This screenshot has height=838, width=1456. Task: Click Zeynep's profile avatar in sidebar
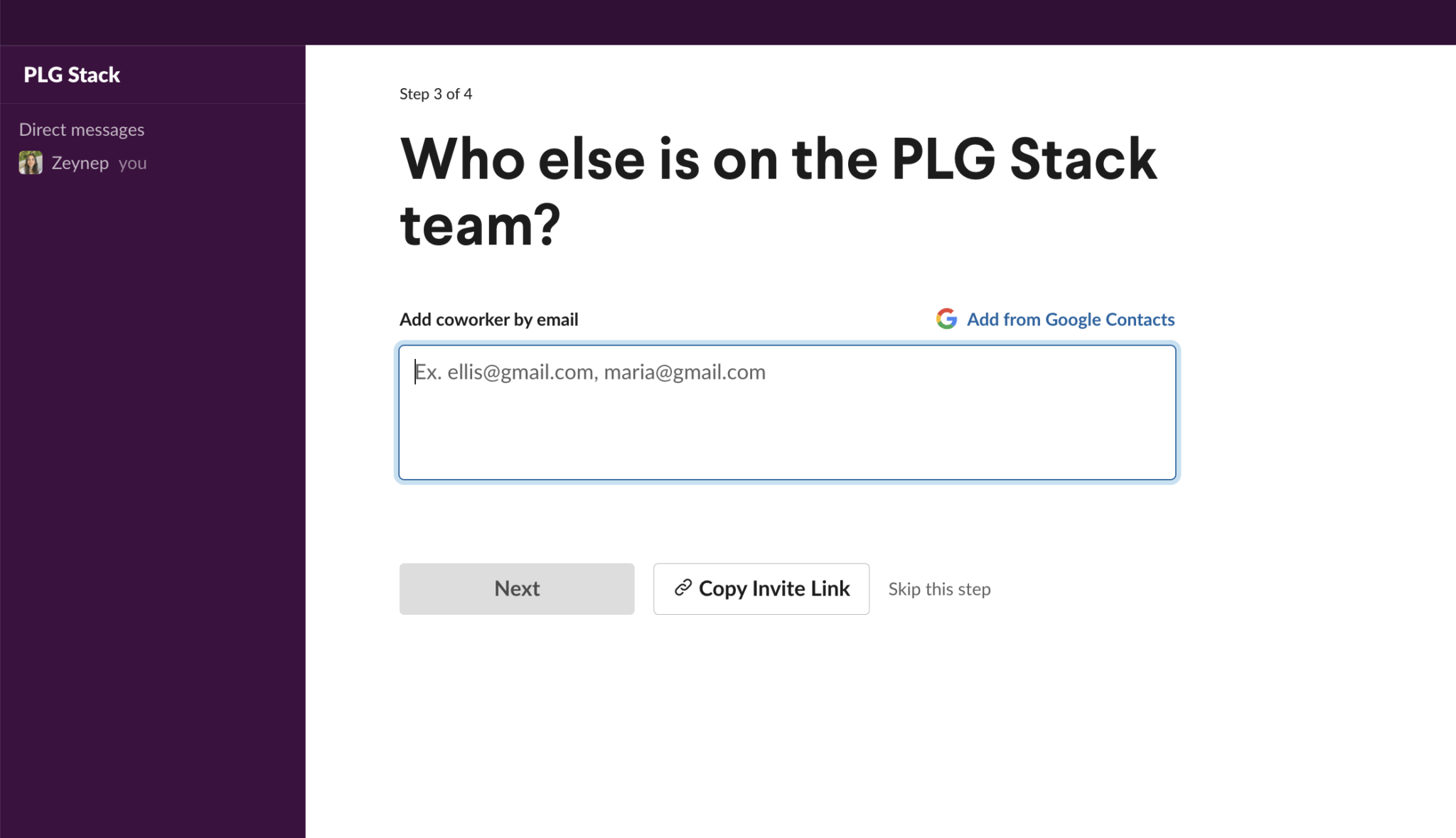31,163
